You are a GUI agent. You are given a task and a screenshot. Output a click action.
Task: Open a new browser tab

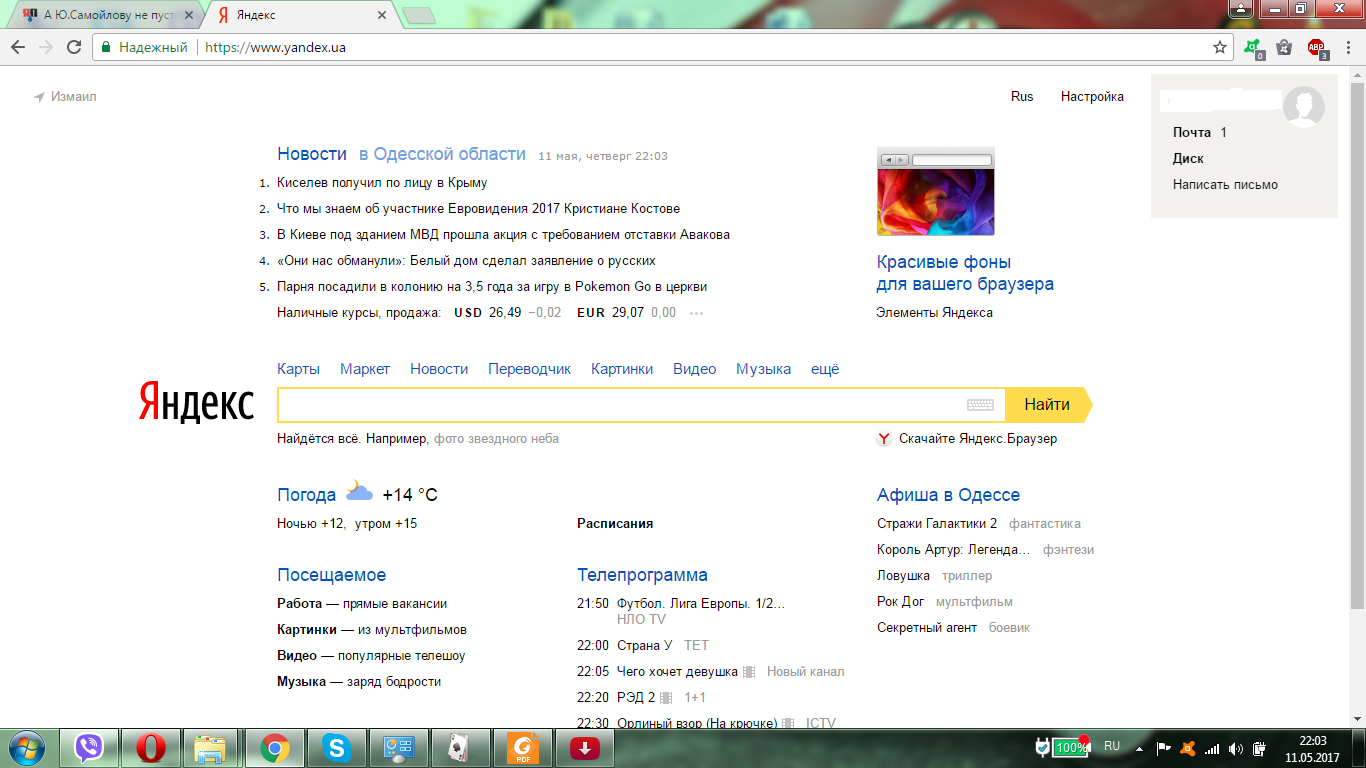[x=418, y=16]
